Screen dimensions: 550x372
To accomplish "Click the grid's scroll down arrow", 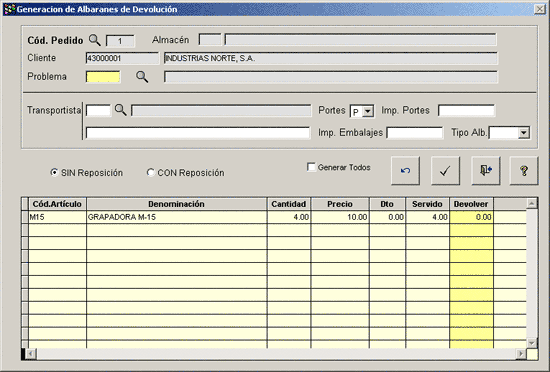I will pyautogui.click(x=532, y=343).
